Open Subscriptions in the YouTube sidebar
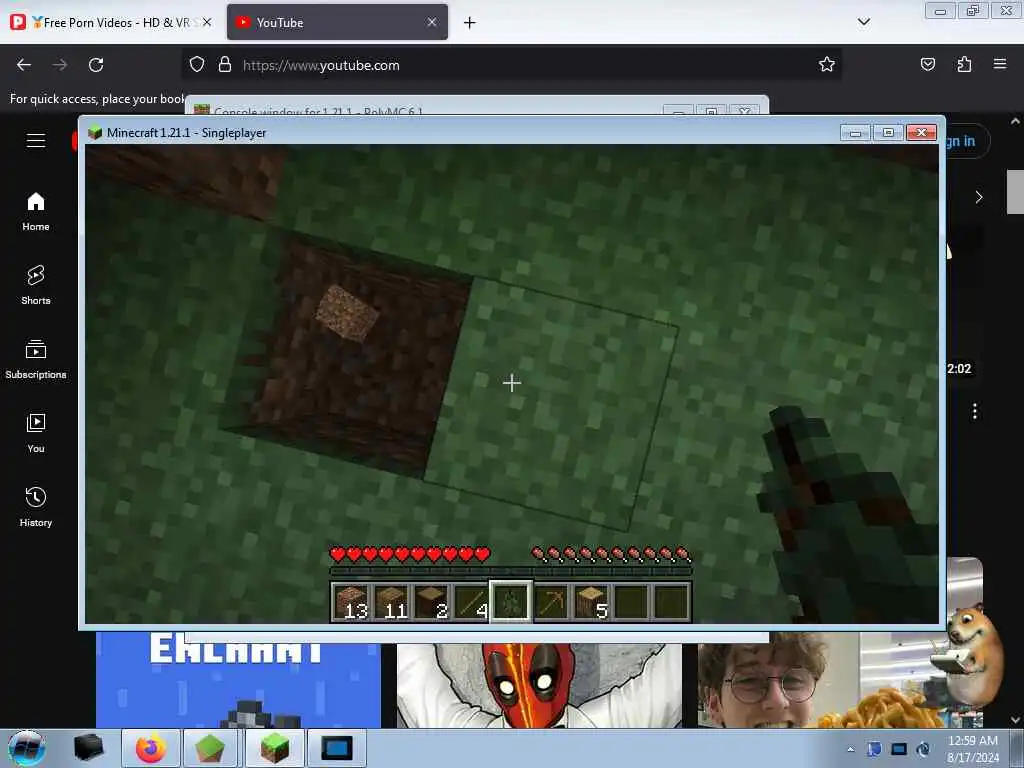 [x=36, y=359]
